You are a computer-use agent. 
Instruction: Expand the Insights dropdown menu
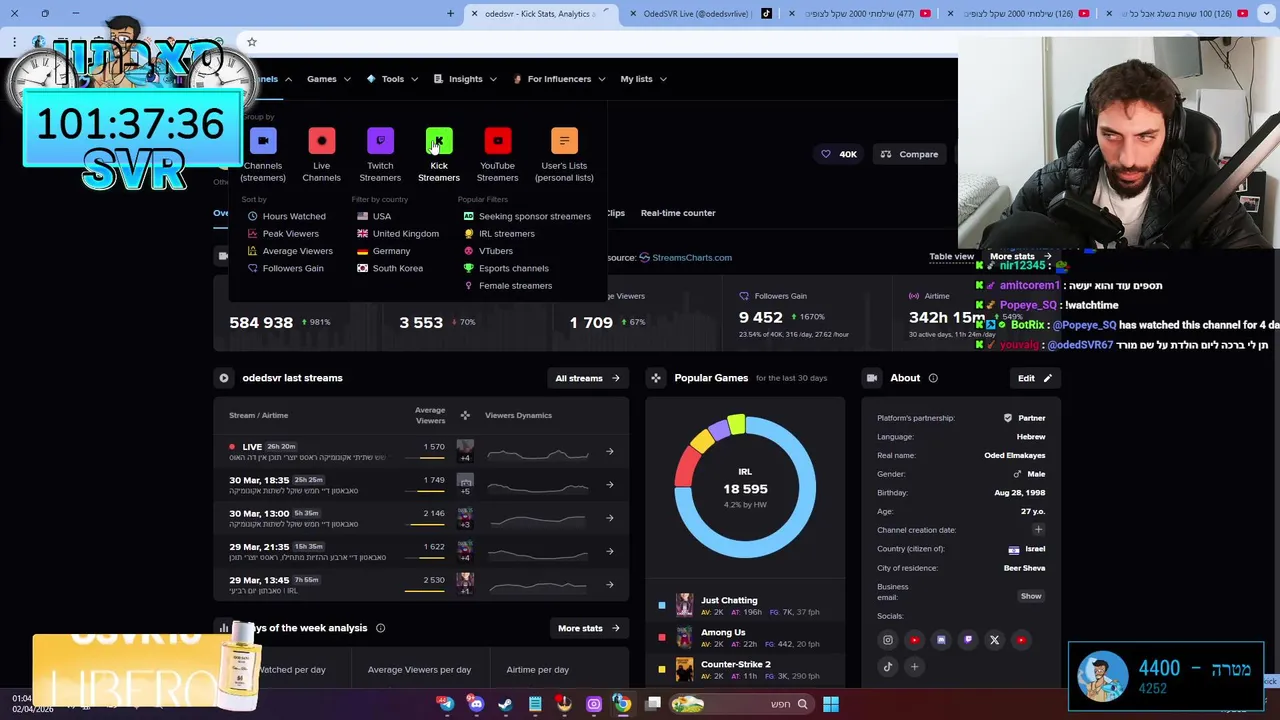coord(465,79)
